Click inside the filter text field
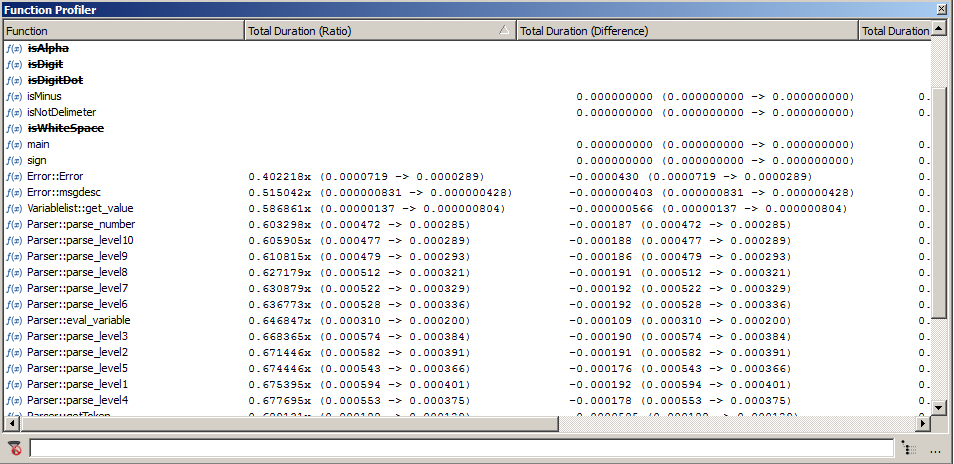The width and height of the screenshot is (954, 464). tap(460, 449)
